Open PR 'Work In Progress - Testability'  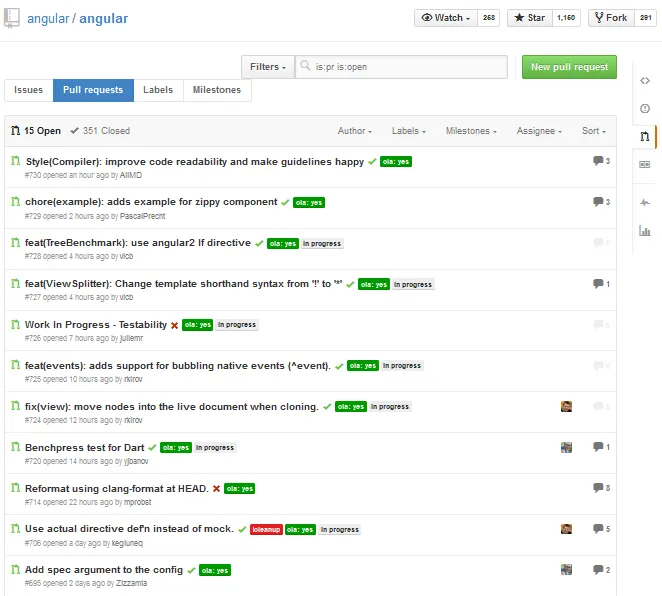pos(96,325)
